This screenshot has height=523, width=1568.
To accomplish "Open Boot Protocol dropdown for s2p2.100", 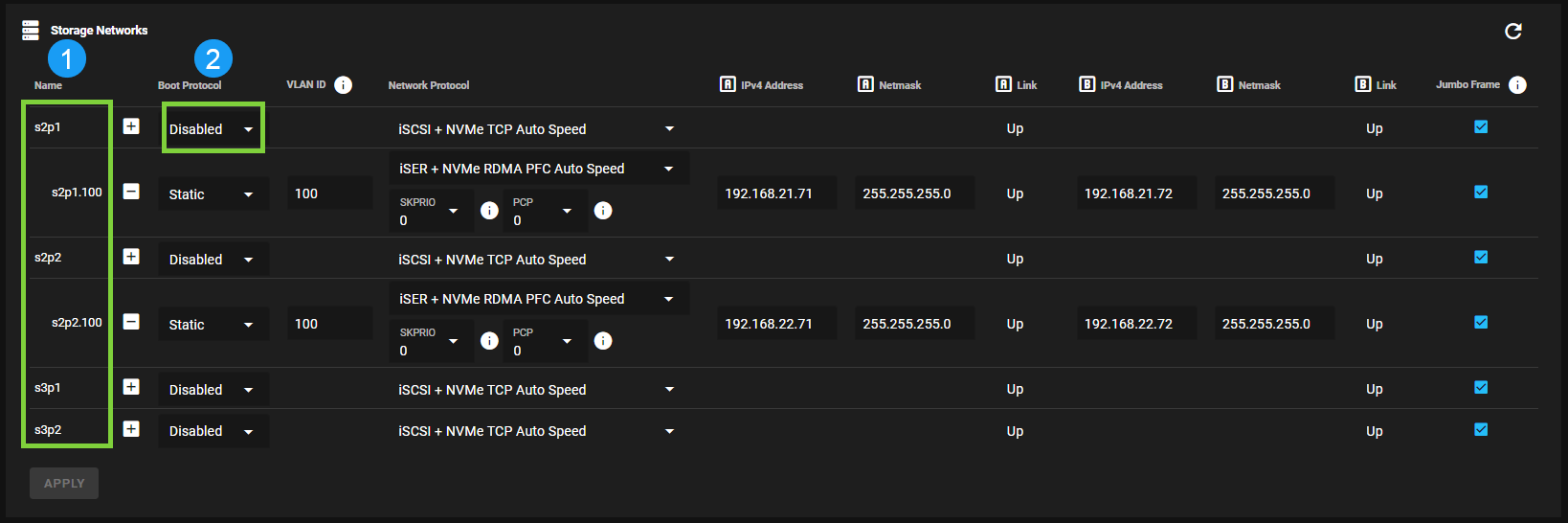I will point(213,325).
